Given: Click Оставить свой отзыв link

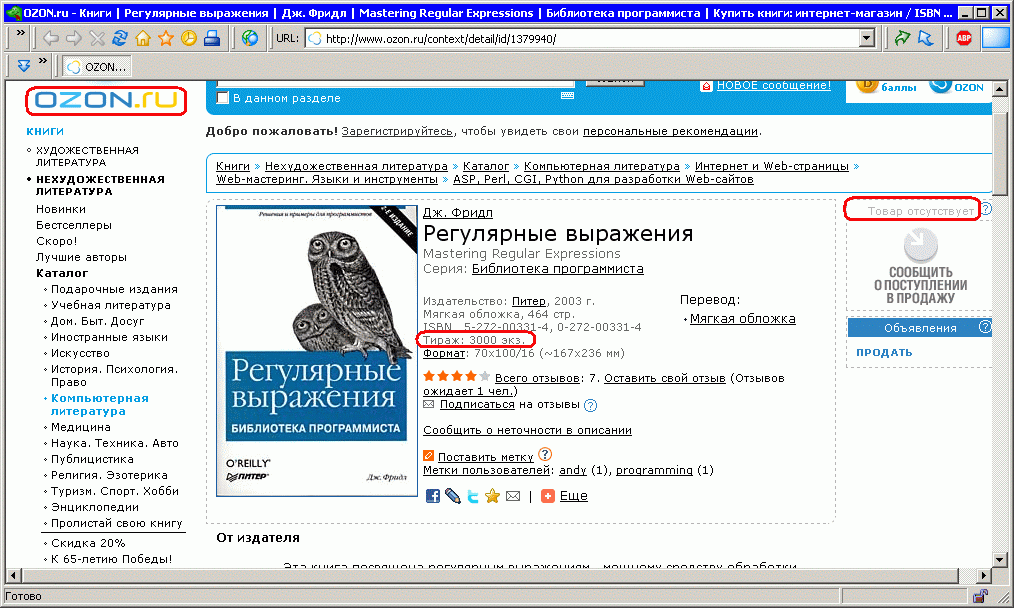Looking at the screenshot, I should pos(665,378).
